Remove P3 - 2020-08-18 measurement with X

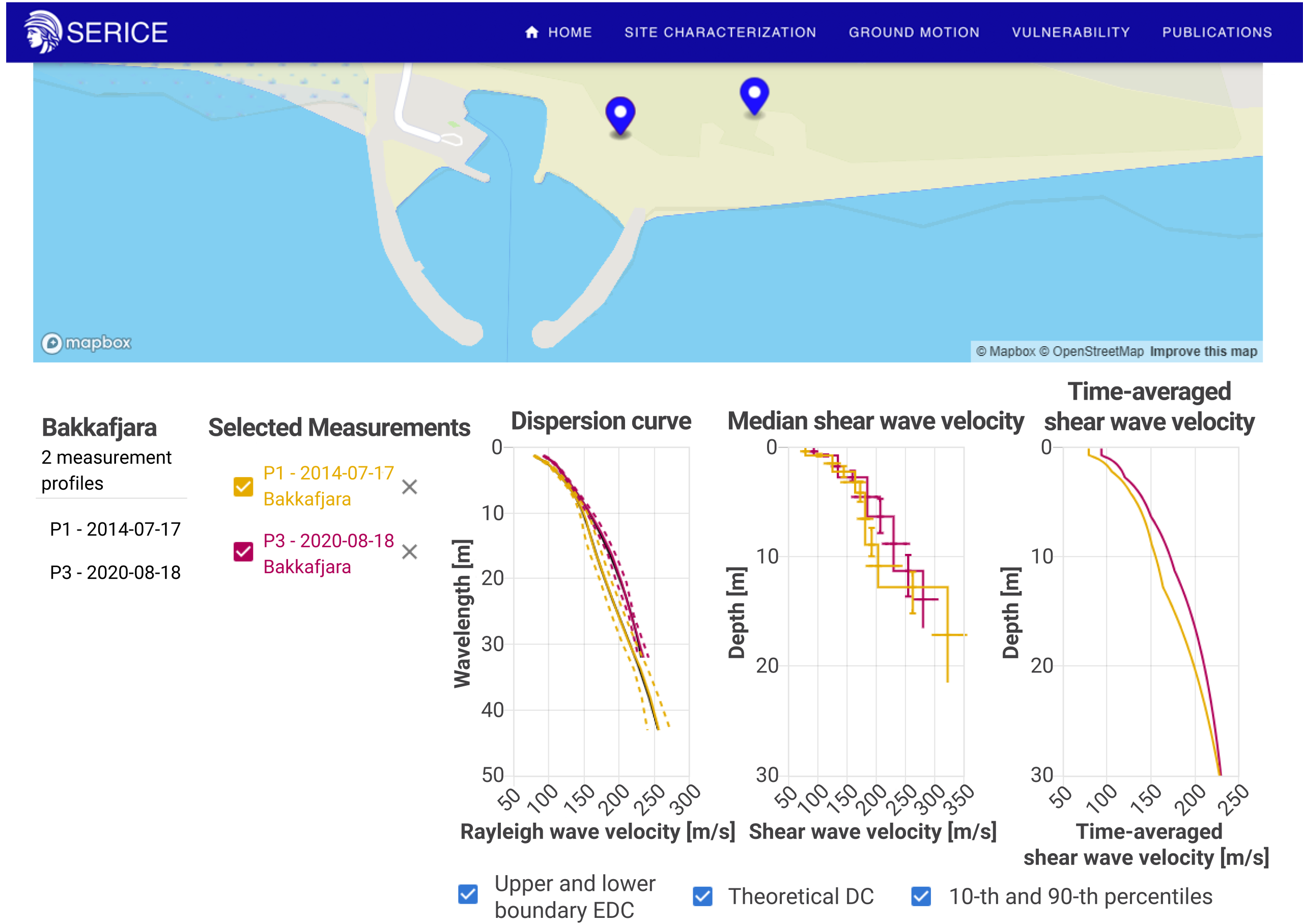[x=410, y=552]
